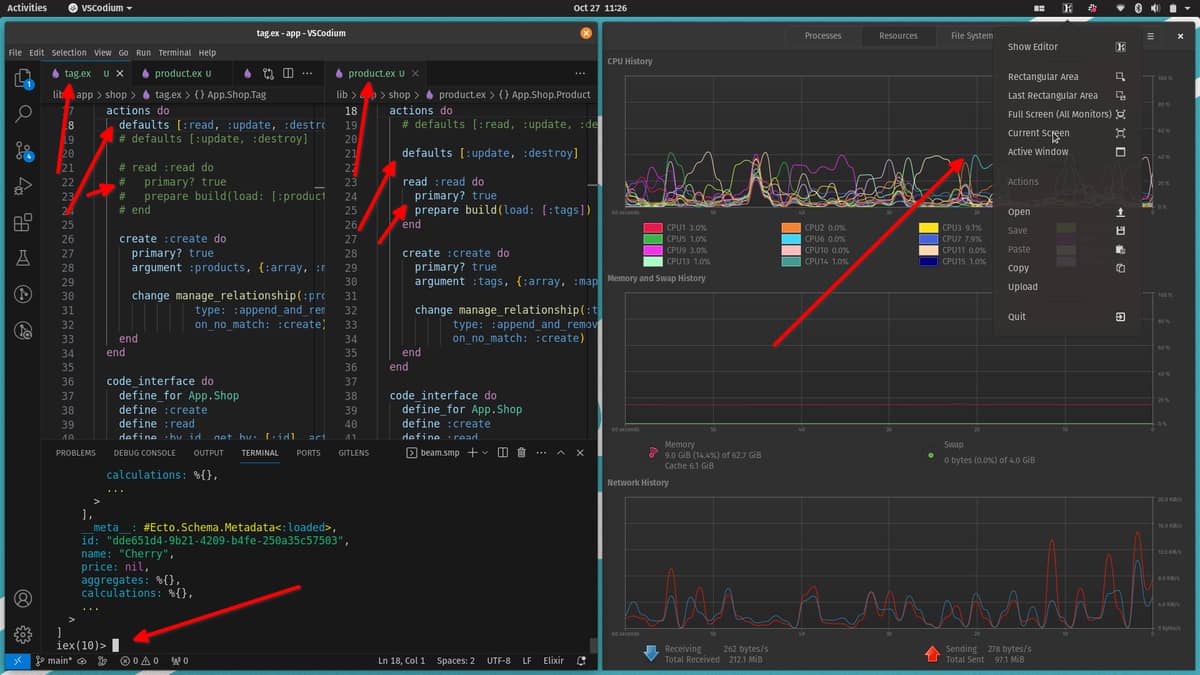Viewport: 1200px width, 675px height.
Task: Click App.Shop.Product breadcrumb in right editor
Action: coord(546,94)
